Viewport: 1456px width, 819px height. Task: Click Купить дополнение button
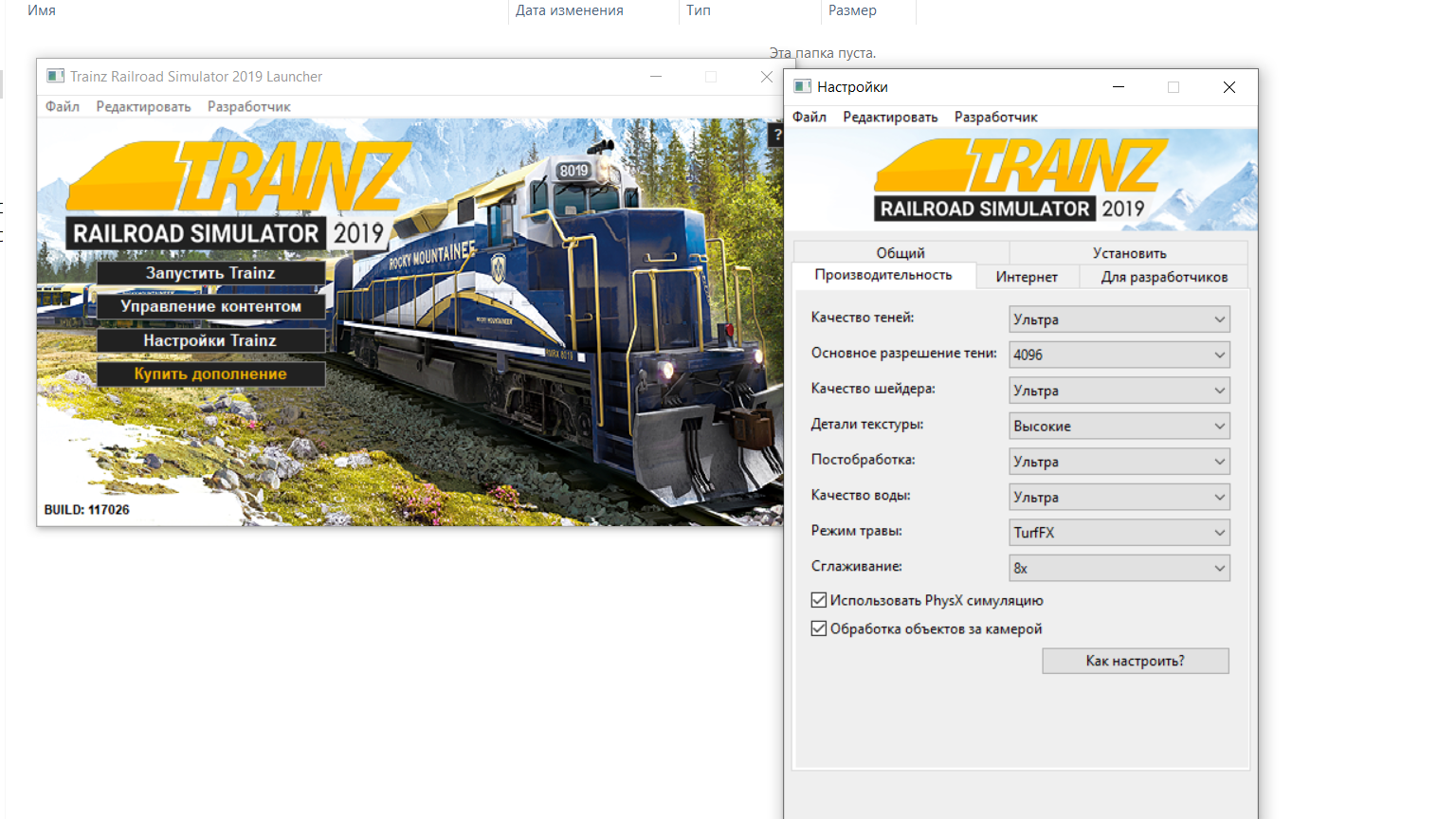point(210,373)
